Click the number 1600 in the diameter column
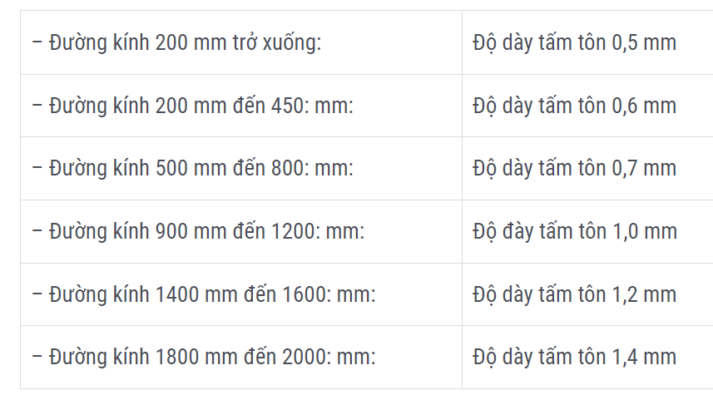The width and height of the screenshot is (713, 400). tap(307, 294)
